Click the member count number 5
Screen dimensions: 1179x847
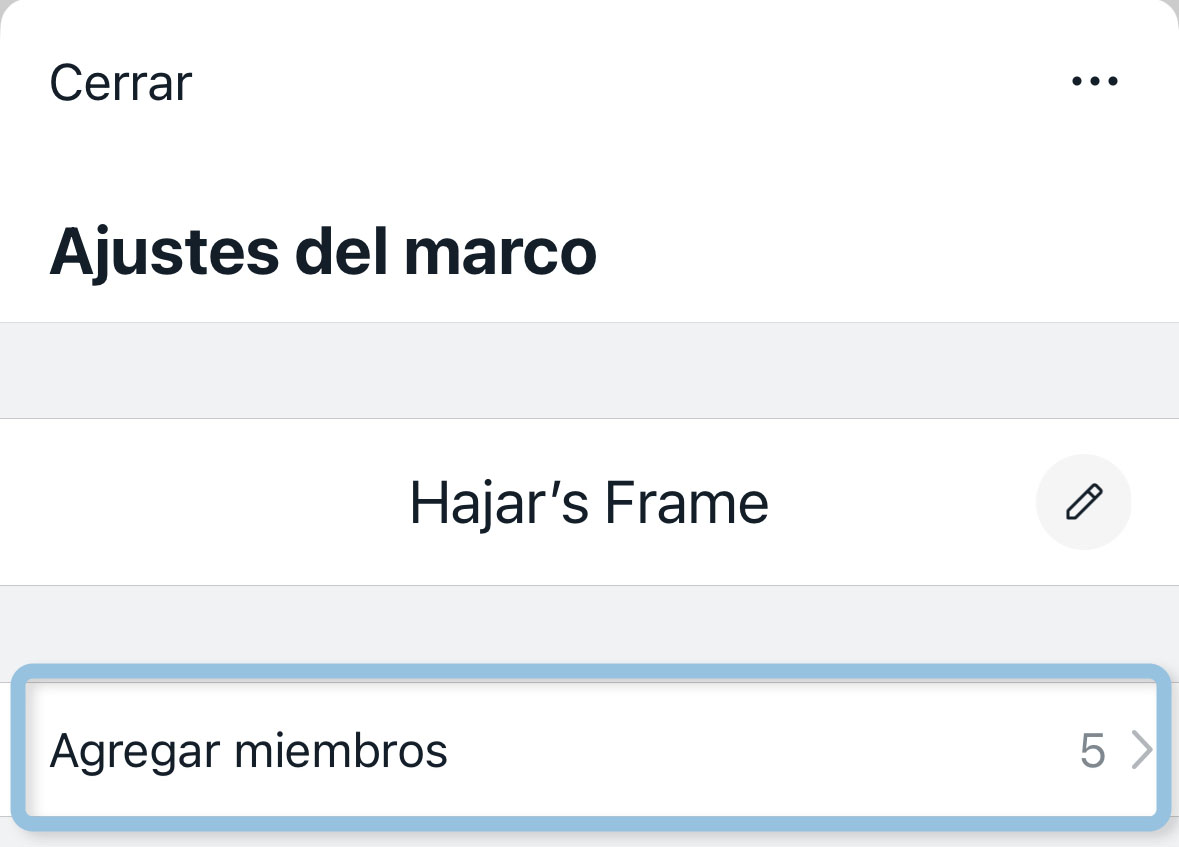point(1092,750)
